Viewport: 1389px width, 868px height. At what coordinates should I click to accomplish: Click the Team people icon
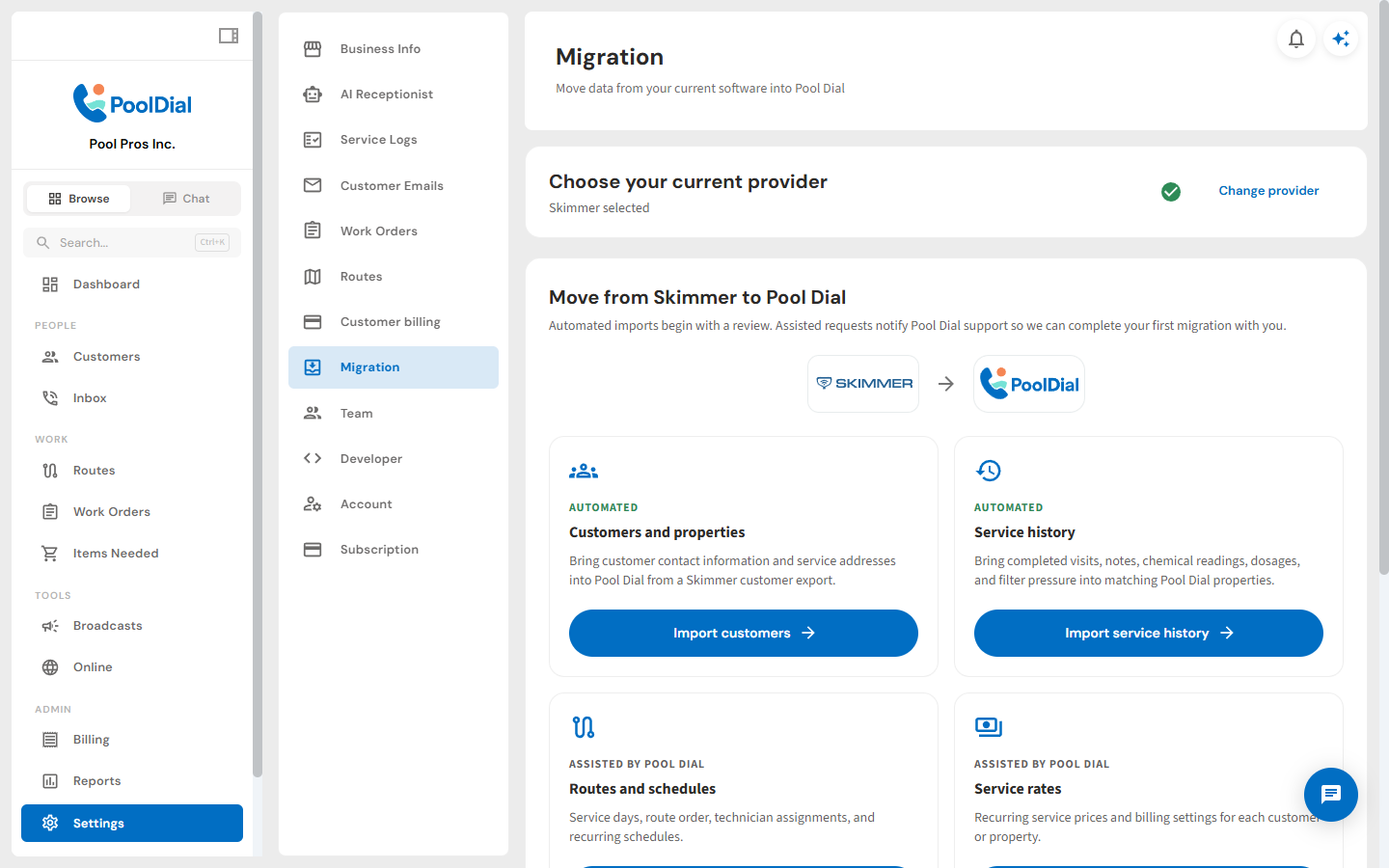pyautogui.click(x=313, y=413)
